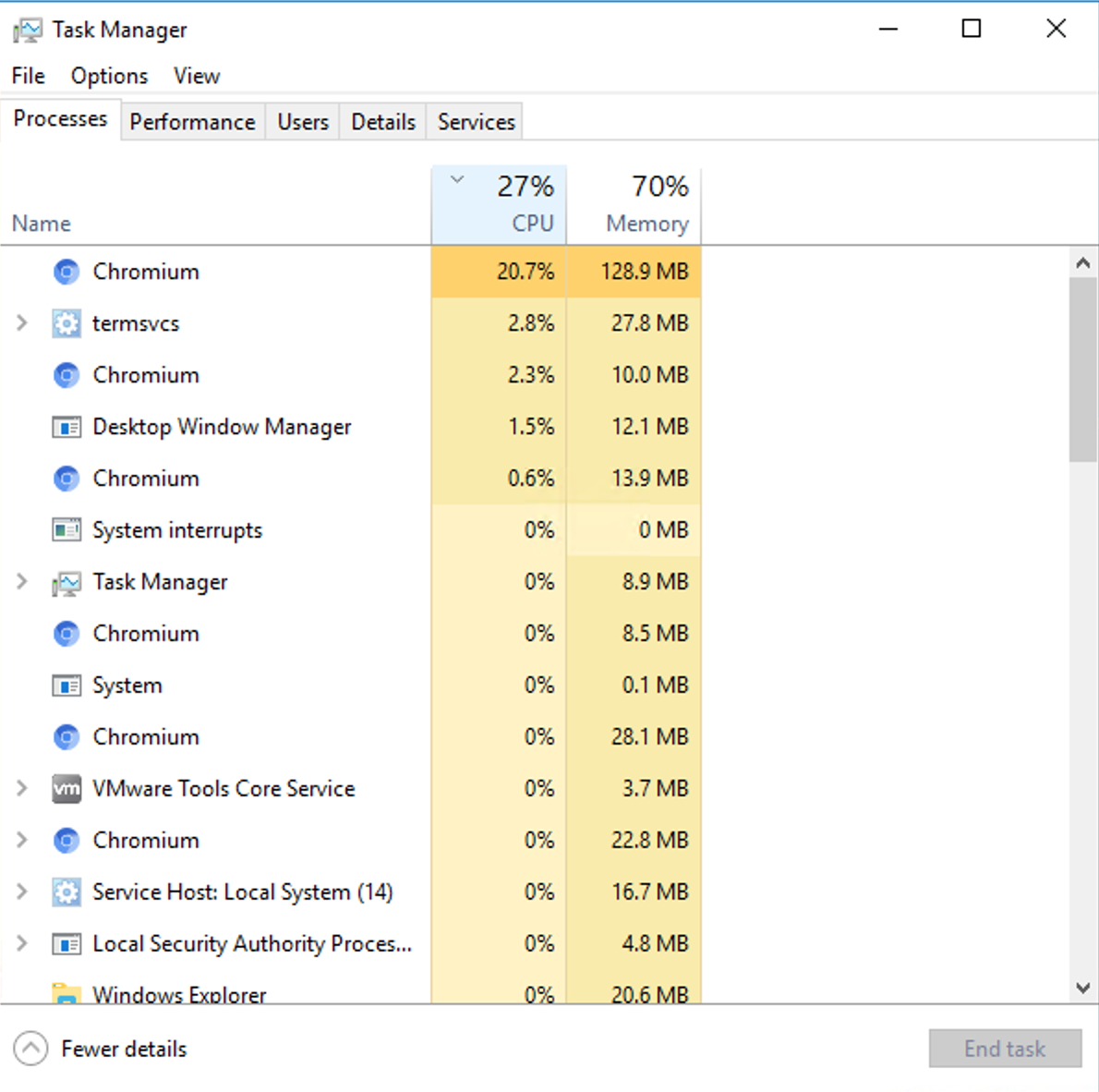Click the Chromium icon in the 128.9 MB row
This screenshot has height=1092, width=1099.
coord(66,272)
